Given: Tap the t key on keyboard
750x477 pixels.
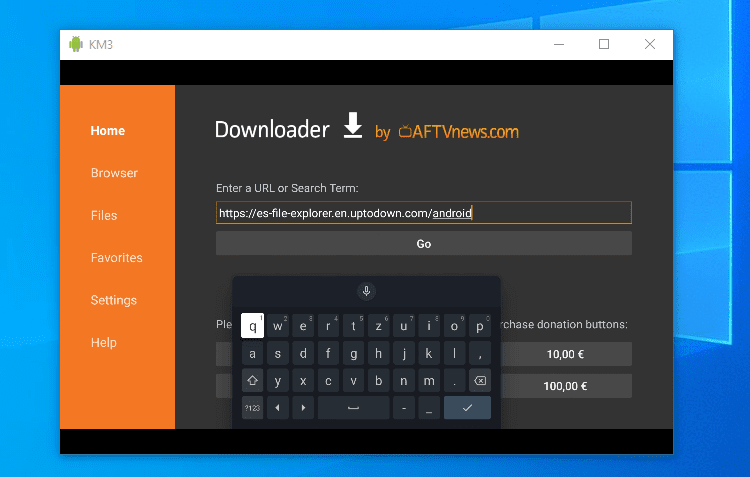Looking at the screenshot, I should tap(353, 326).
